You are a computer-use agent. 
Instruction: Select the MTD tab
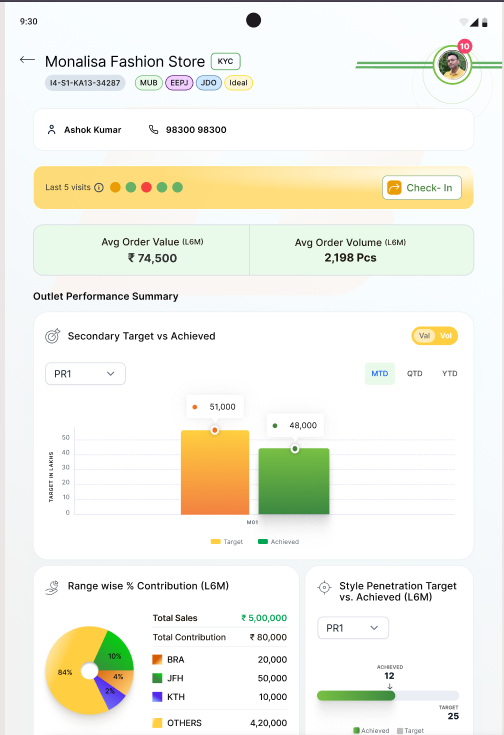[380, 374]
